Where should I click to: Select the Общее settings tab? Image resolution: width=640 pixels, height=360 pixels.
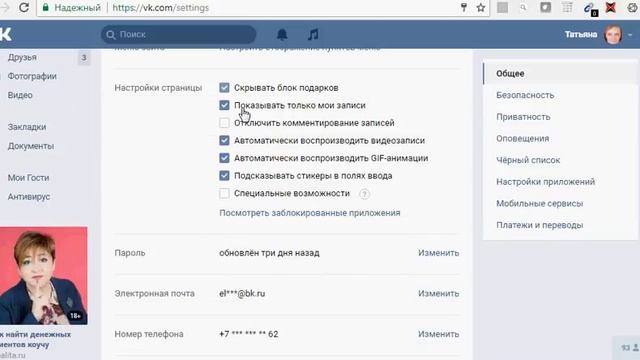[x=560, y=73]
